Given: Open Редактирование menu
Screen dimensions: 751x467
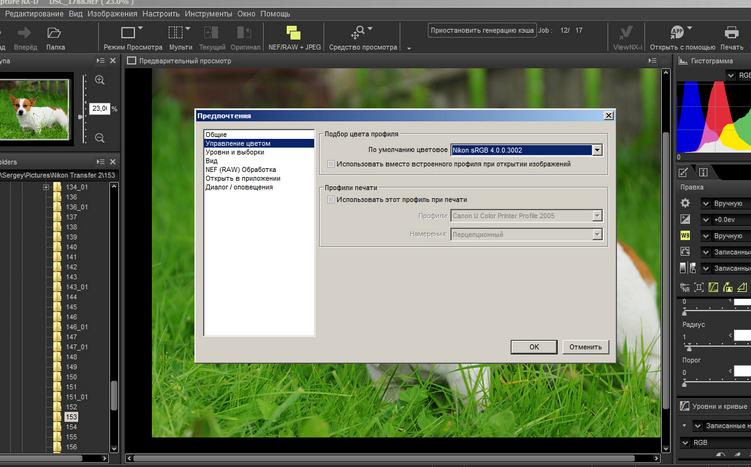Looking at the screenshot, I should 34,14.
